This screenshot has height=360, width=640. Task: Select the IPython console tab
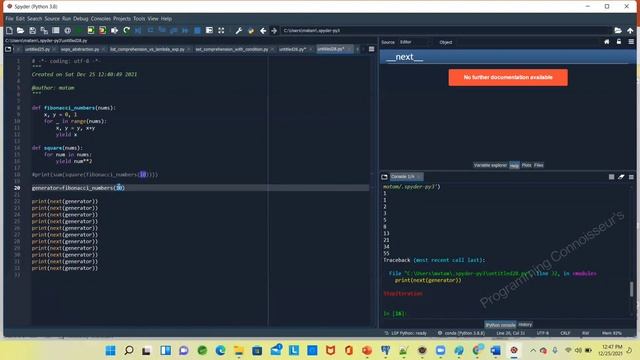(x=500, y=324)
